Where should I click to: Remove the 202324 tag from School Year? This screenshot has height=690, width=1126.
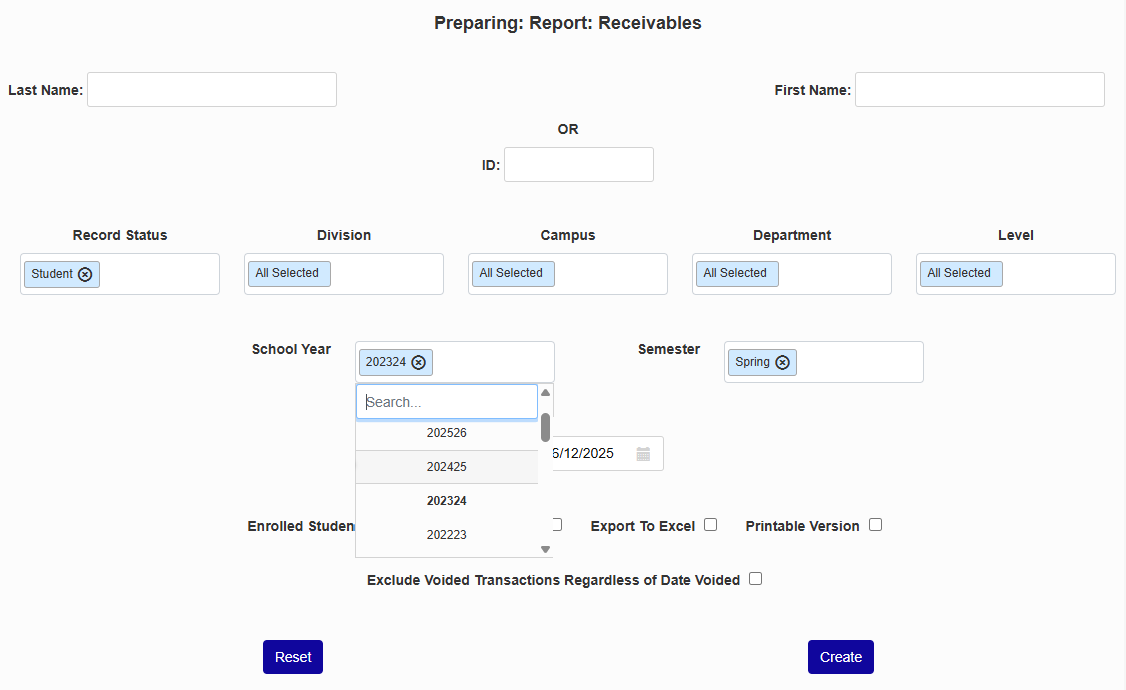pyautogui.click(x=419, y=362)
